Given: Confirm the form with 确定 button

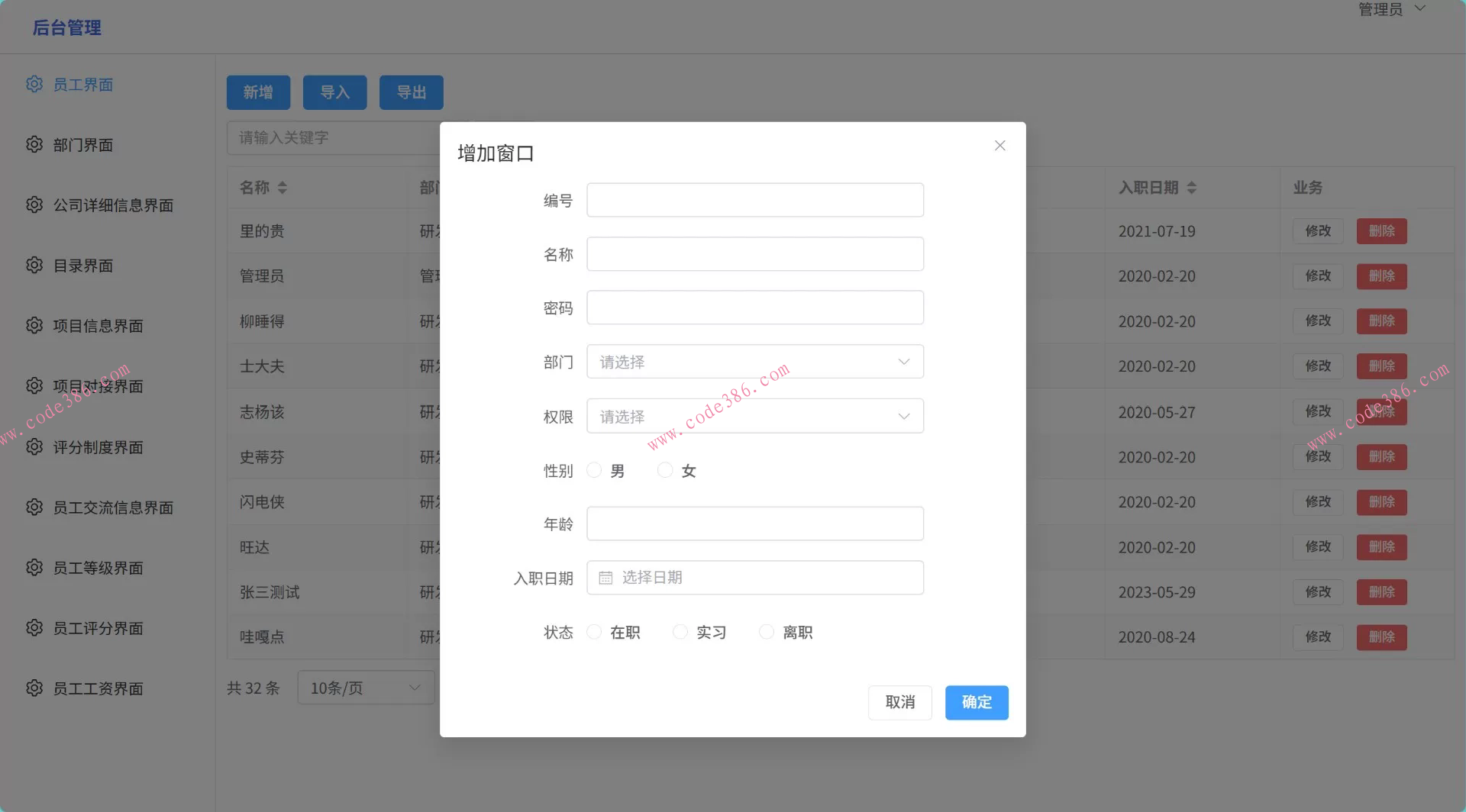Looking at the screenshot, I should pyautogui.click(x=977, y=702).
